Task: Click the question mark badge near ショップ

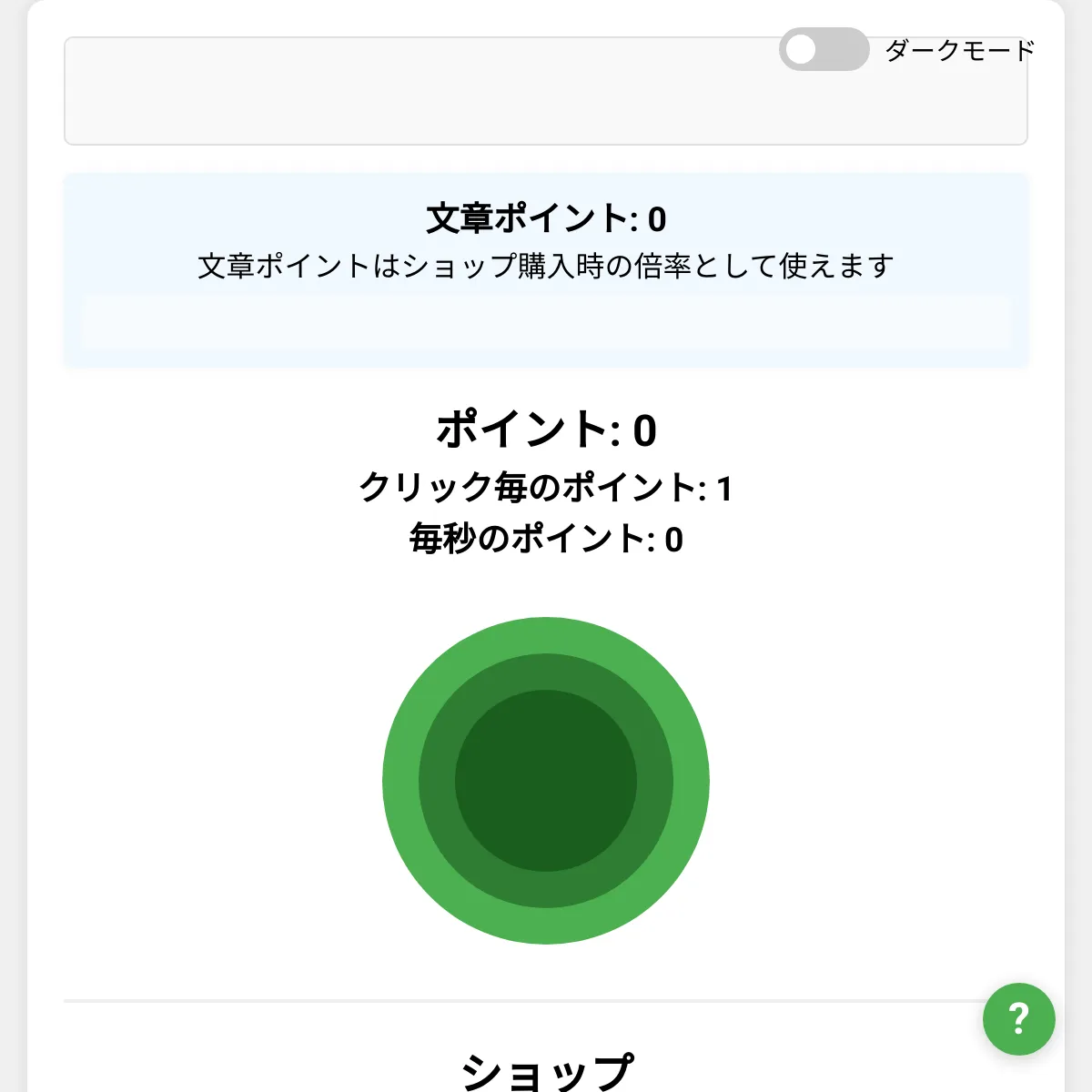Action: point(1018,1018)
